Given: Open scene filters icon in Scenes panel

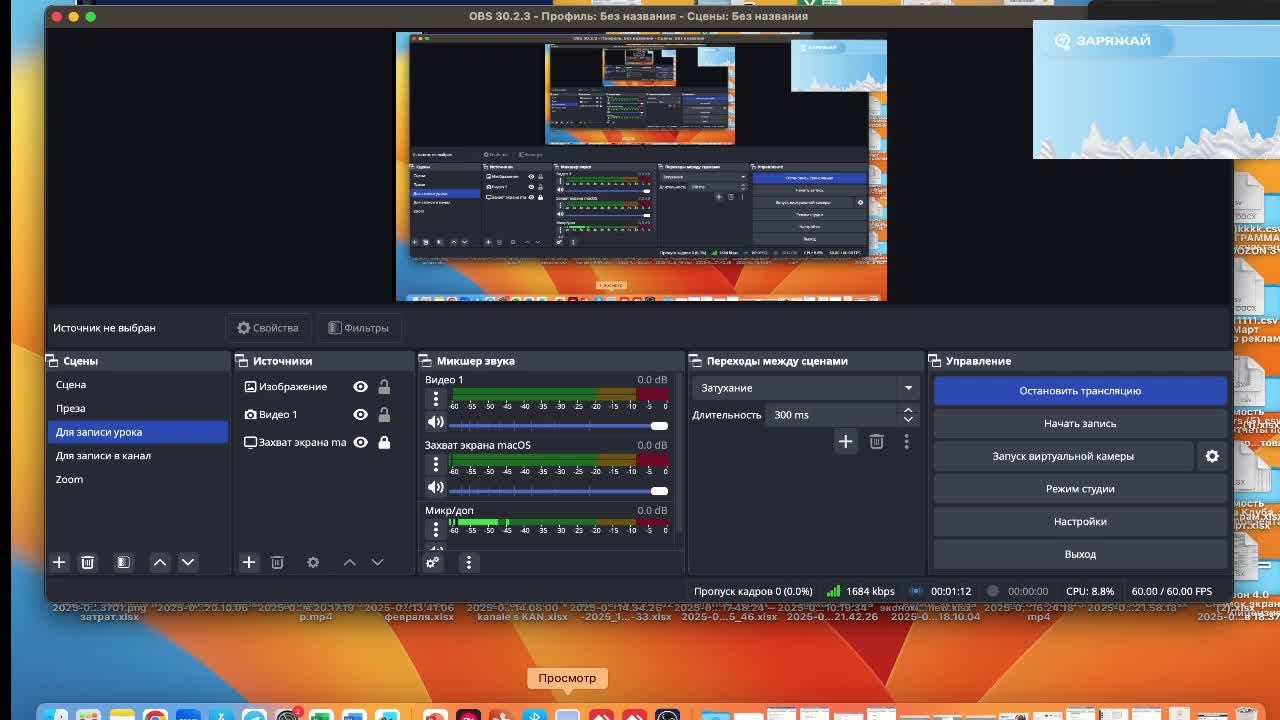Looking at the screenshot, I should coord(123,562).
